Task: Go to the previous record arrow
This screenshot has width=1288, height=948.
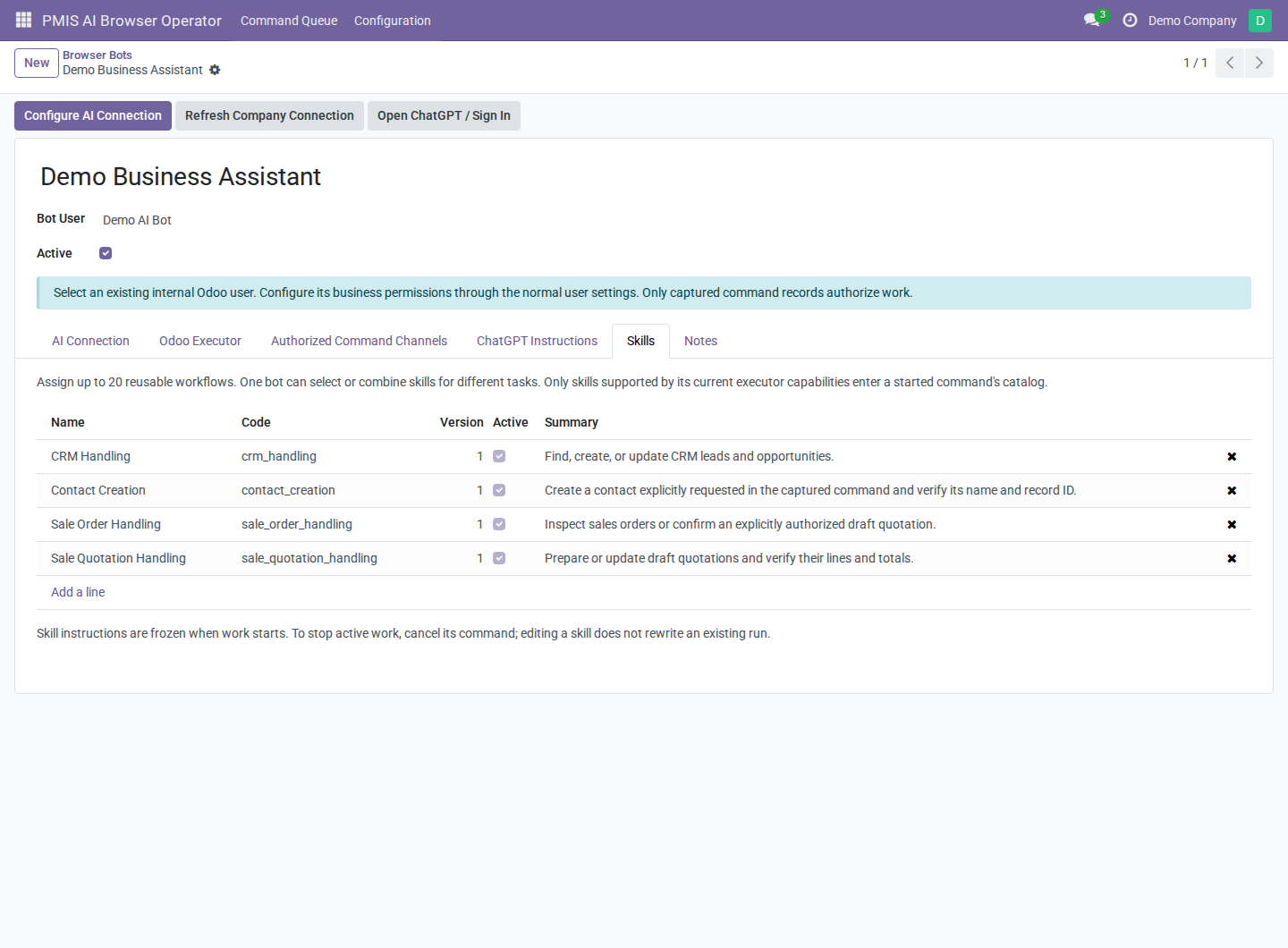Action: pos(1230,63)
